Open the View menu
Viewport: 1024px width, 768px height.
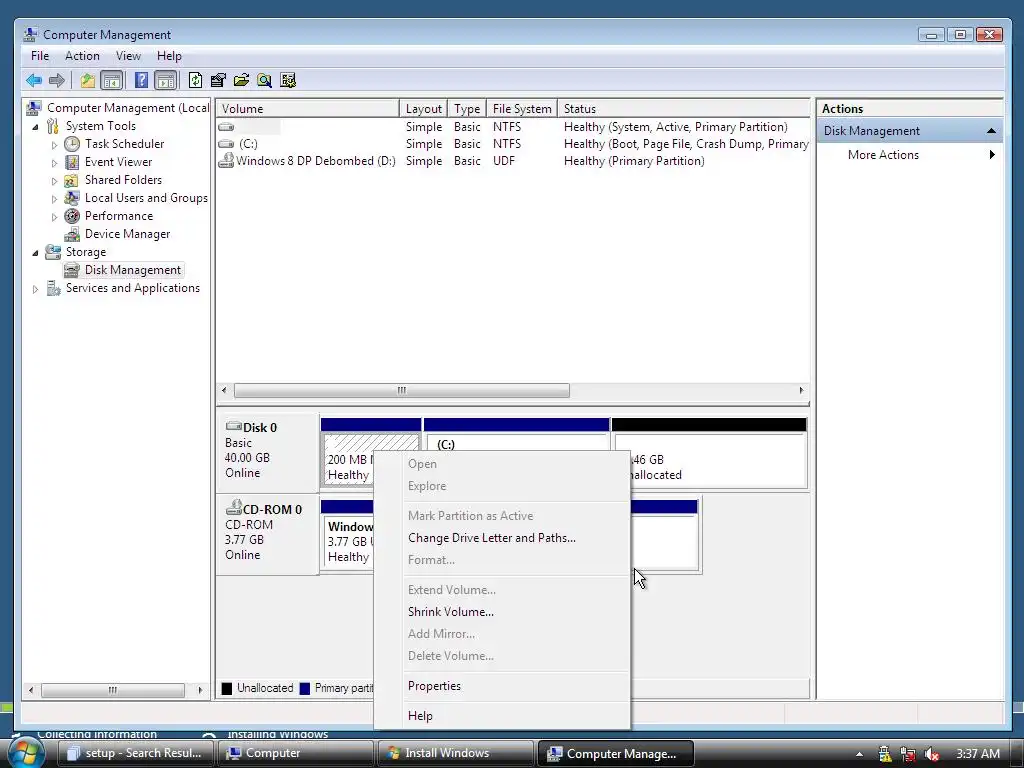pos(128,56)
